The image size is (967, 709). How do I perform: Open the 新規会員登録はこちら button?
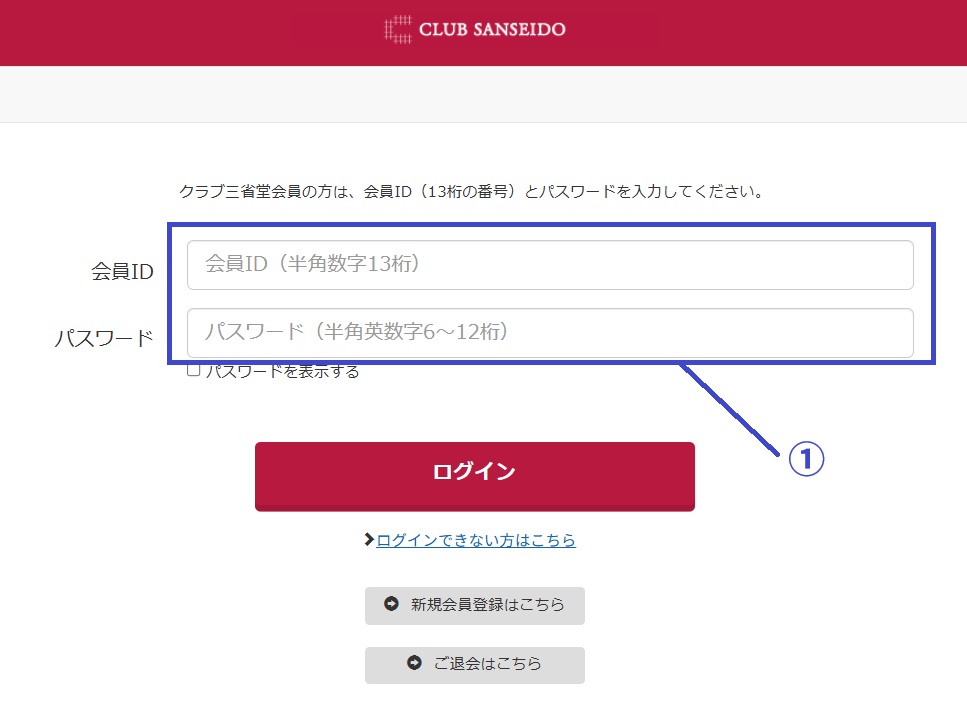(x=475, y=605)
